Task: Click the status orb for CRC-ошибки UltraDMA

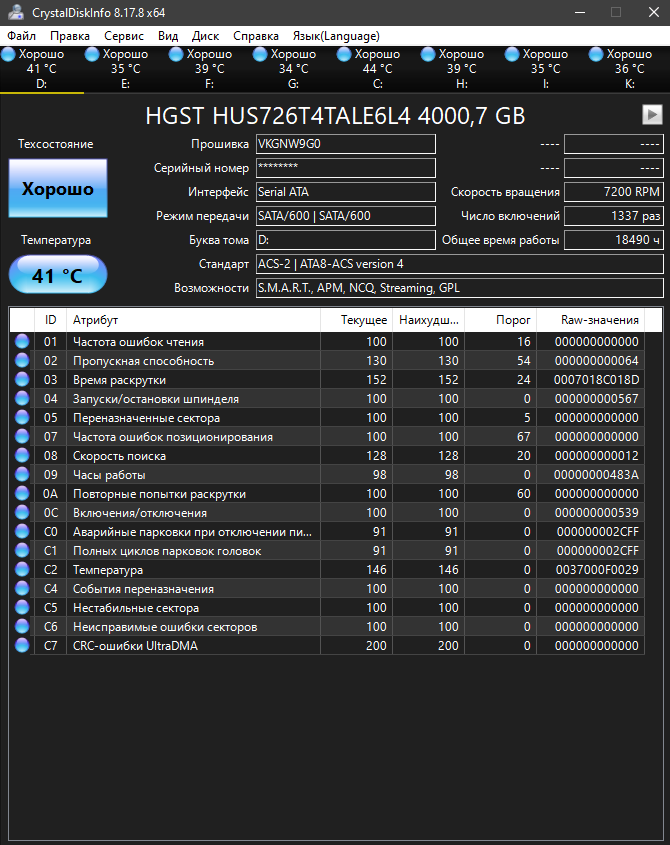Action: tap(22, 646)
